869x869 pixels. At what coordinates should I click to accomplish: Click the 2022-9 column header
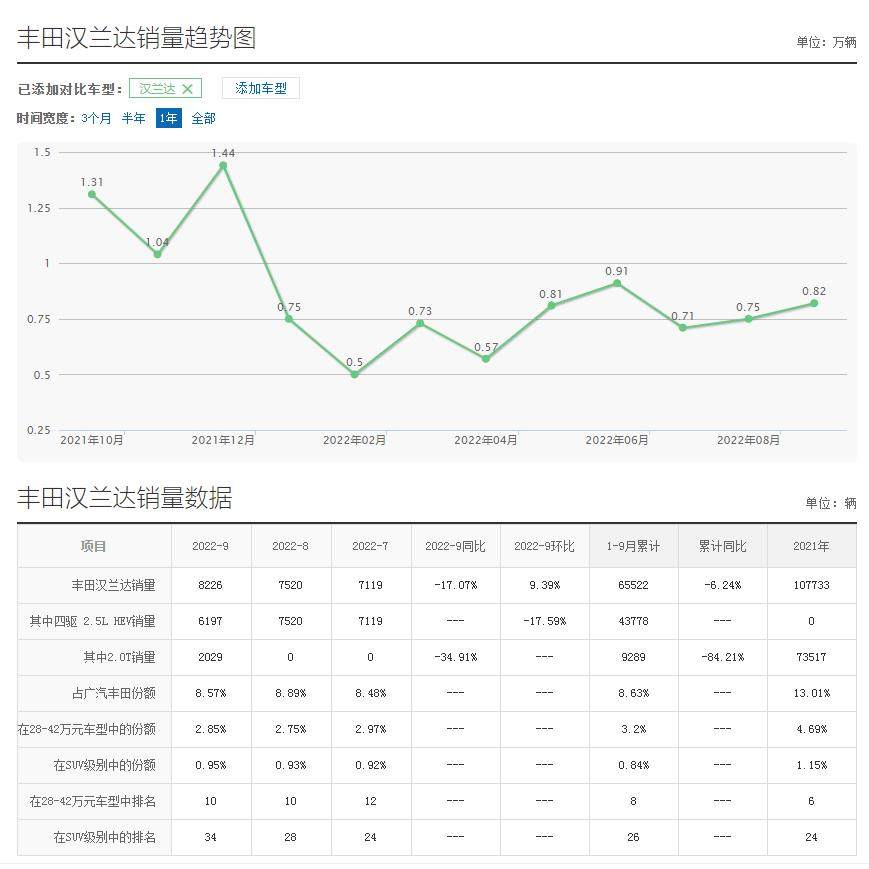pos(211,546)
